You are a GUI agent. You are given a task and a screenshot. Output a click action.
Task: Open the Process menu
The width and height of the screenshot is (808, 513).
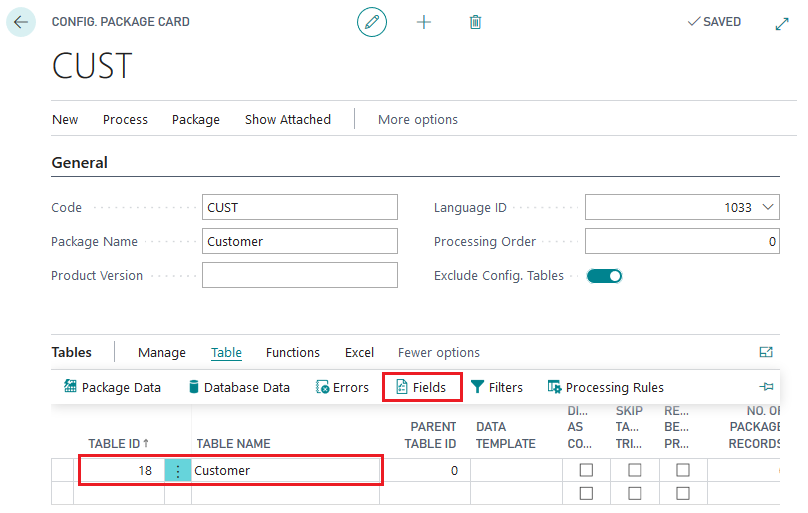coord(125,119)
